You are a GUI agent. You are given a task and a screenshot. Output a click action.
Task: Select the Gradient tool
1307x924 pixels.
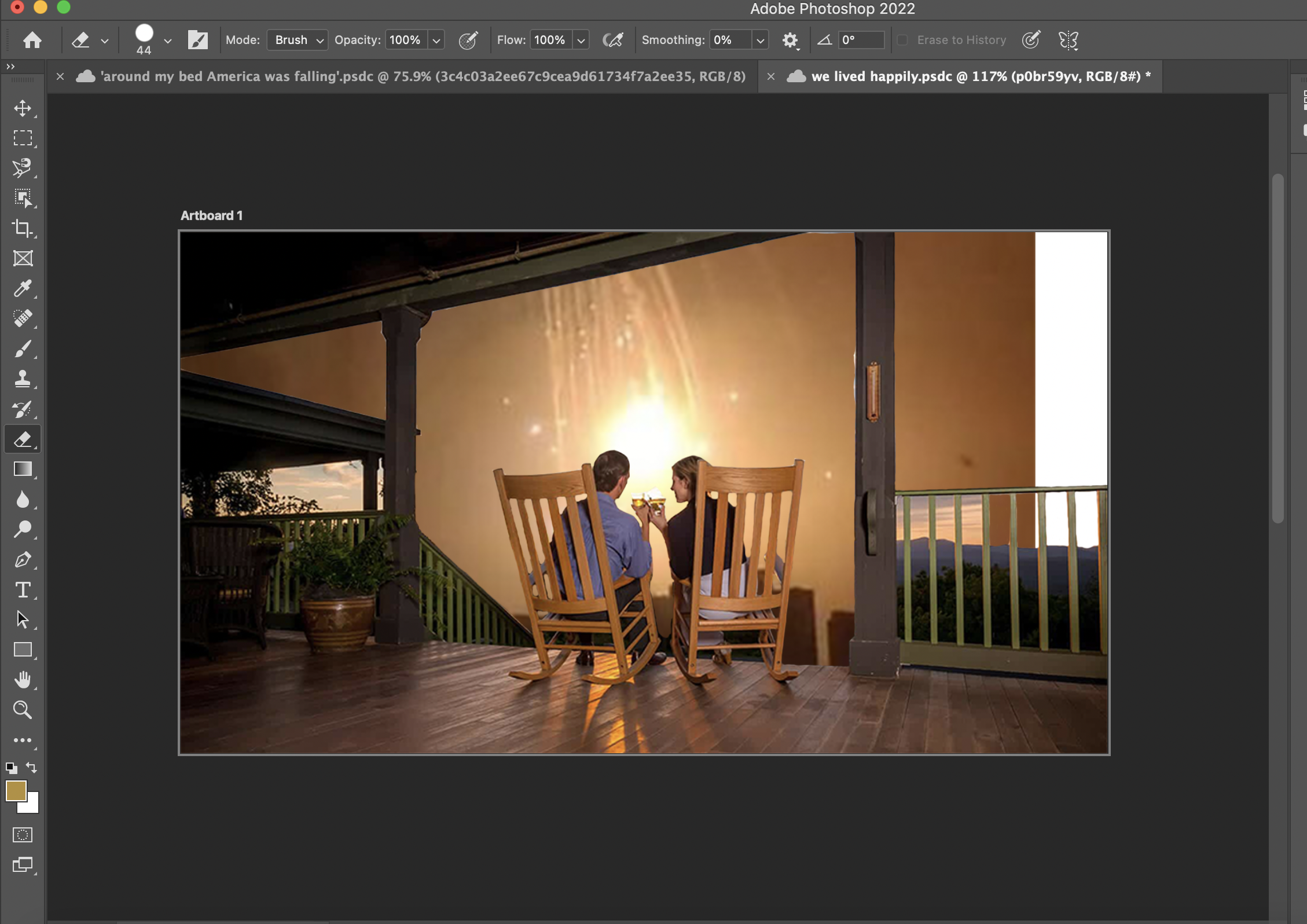point(23,469)
